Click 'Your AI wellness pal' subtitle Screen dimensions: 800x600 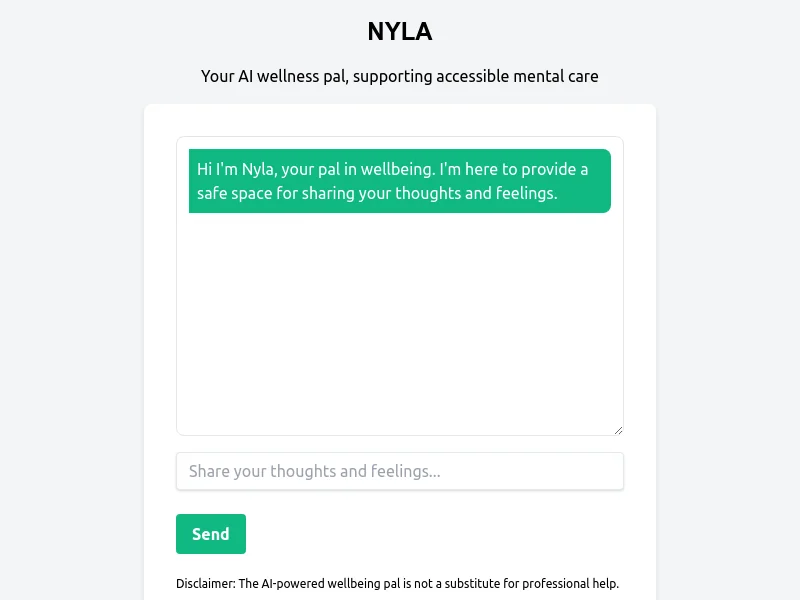pos(400,76)
